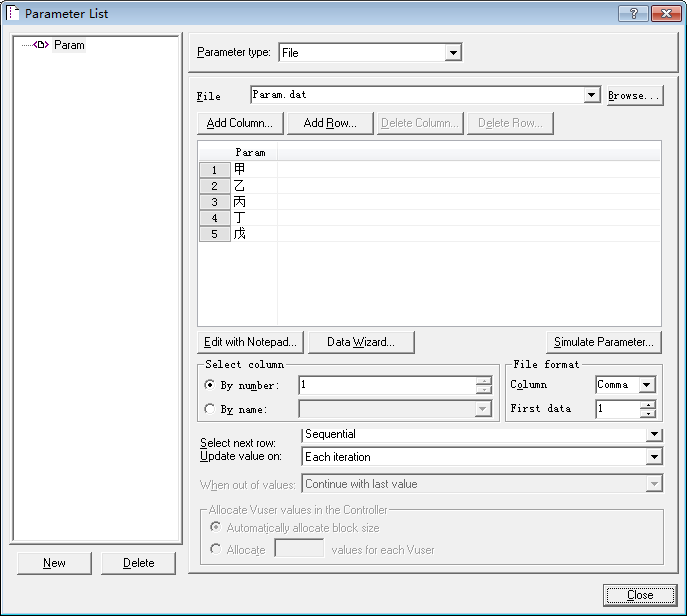Select the By name radio button
The width and height of the screenshot is (687, 616).
209,409
